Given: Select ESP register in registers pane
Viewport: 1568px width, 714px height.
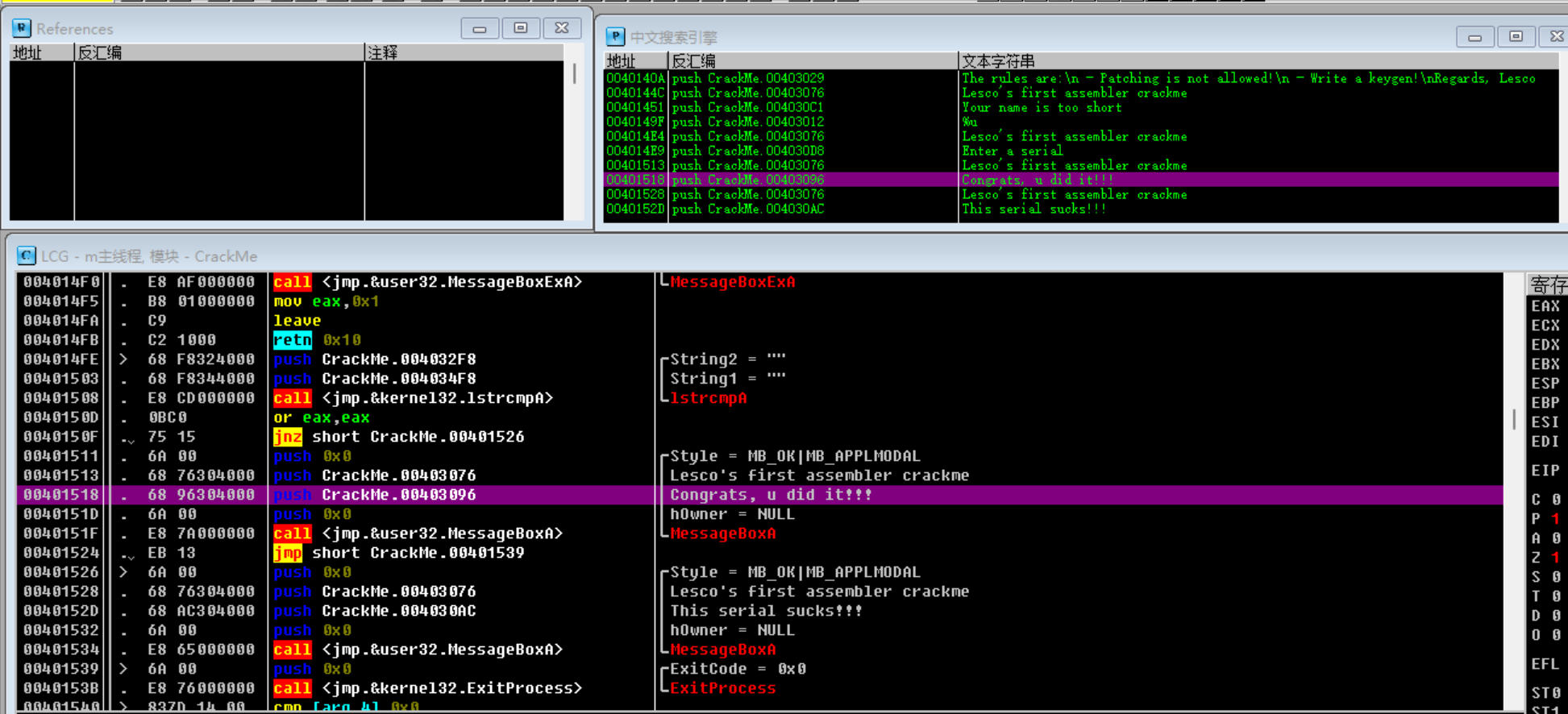Looking at the screenshot, I should click(x=1545, y=383).
